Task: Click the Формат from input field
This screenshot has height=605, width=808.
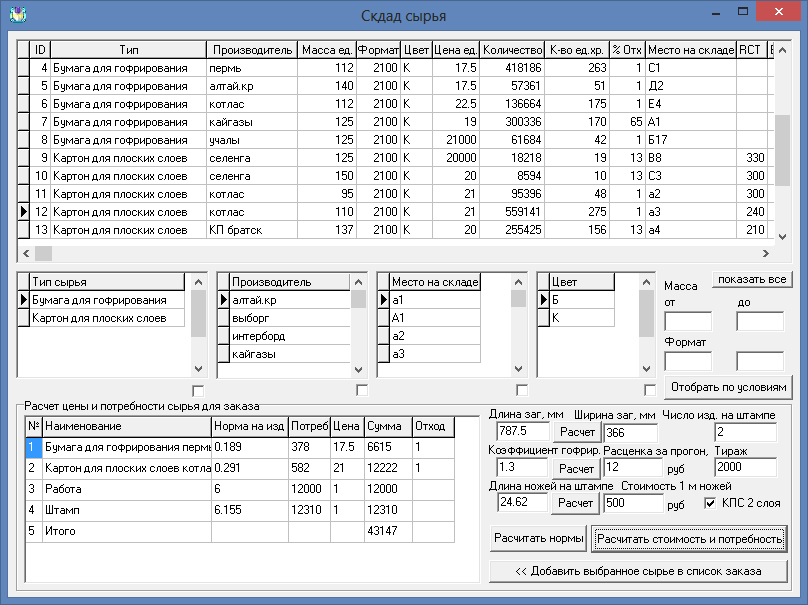Action: click(688, 361)
